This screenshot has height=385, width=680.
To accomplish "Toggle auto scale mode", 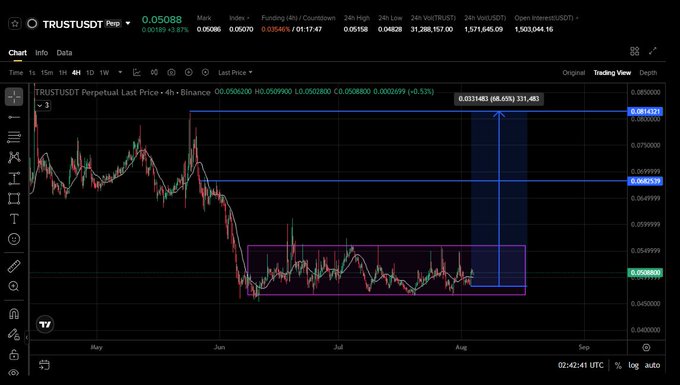I will [x=652, y=365].
